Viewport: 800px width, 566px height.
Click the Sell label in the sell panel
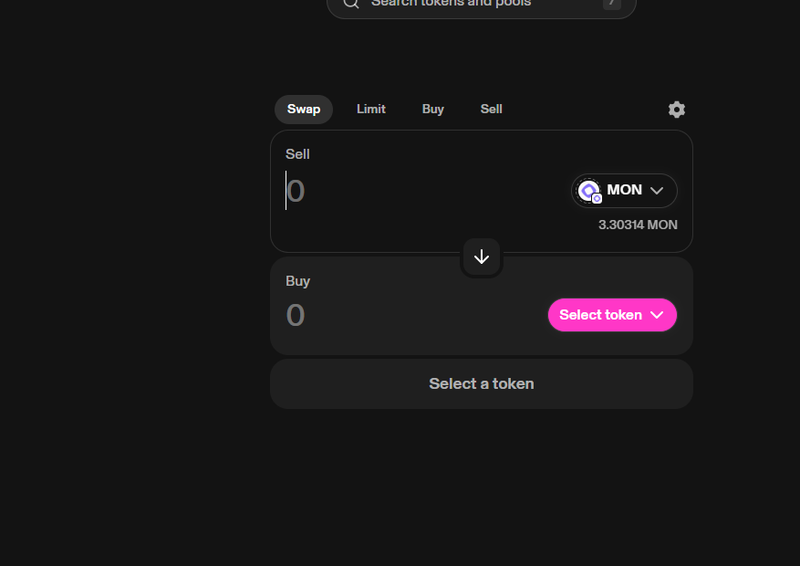pyautogui.click(x=297, y=154)
